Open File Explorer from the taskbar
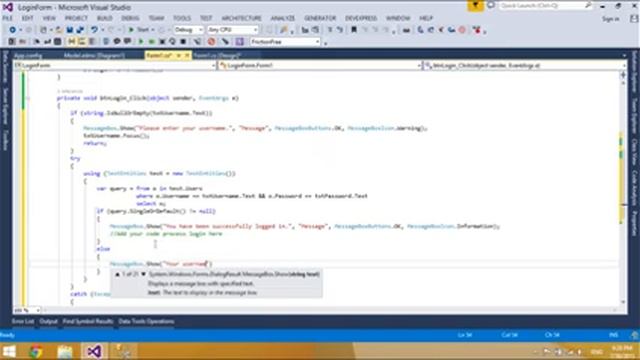This screenshot has height=360, width=640. click(x=64, y=351)
